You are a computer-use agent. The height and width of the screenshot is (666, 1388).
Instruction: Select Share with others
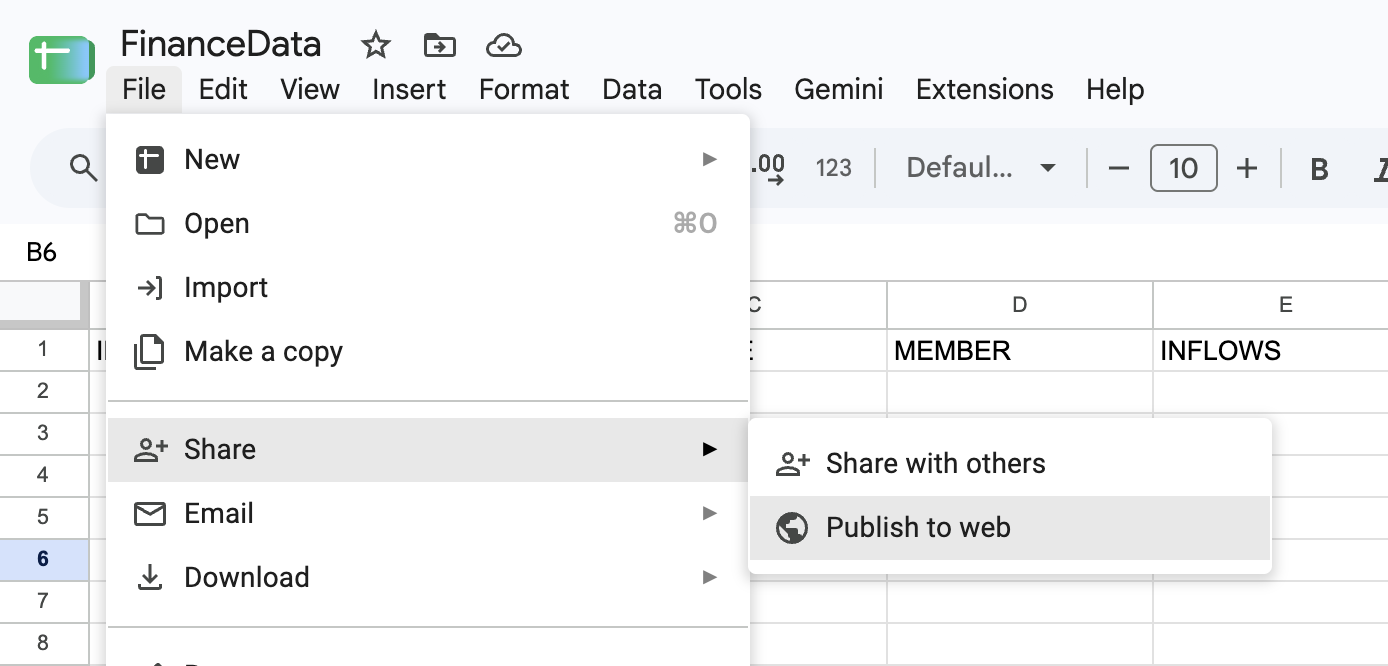point(1010,464)
